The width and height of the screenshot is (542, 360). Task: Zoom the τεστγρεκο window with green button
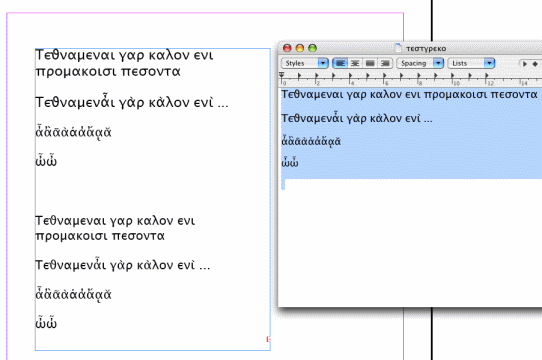(312, 48)
